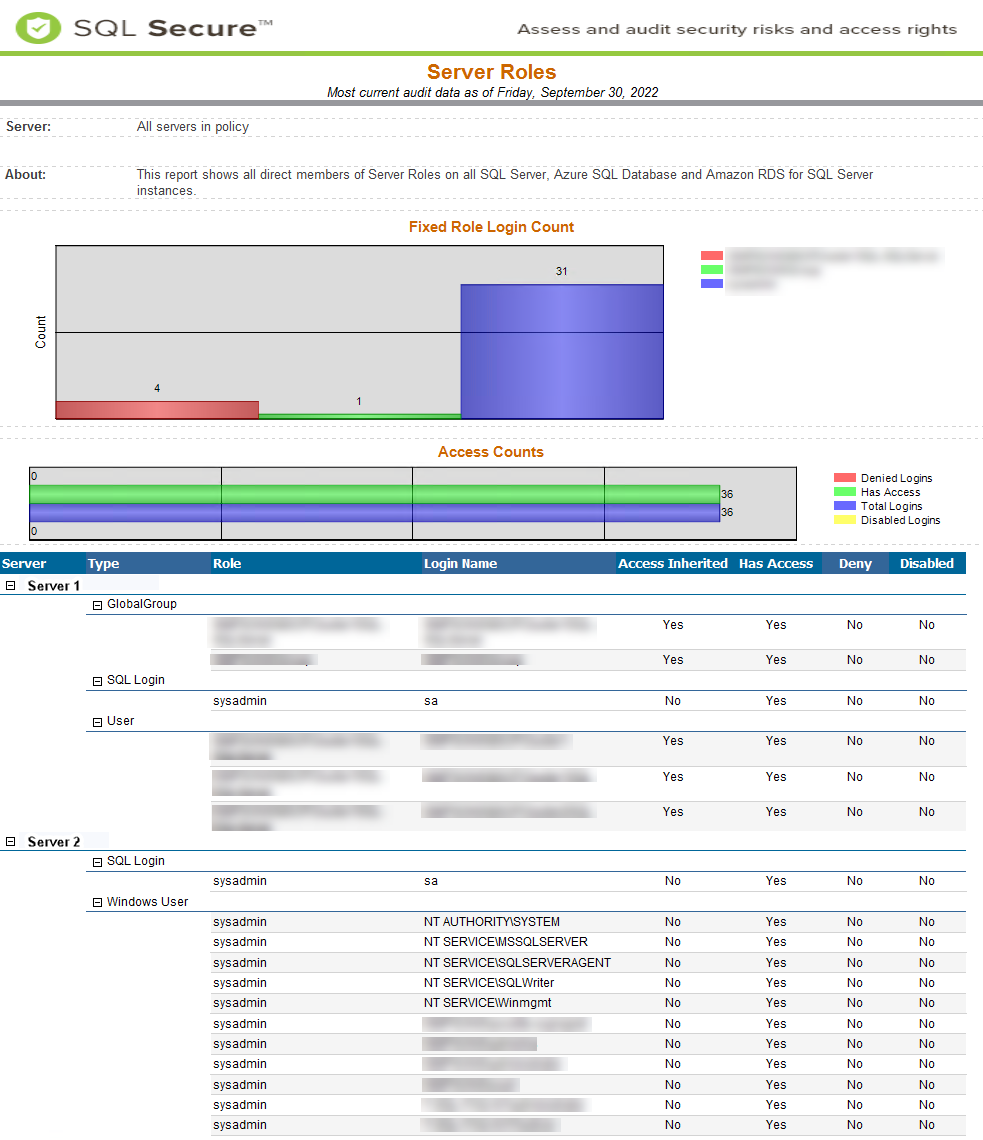Click the Count axis label
The image size is (983, 1140).
[41, 332]
